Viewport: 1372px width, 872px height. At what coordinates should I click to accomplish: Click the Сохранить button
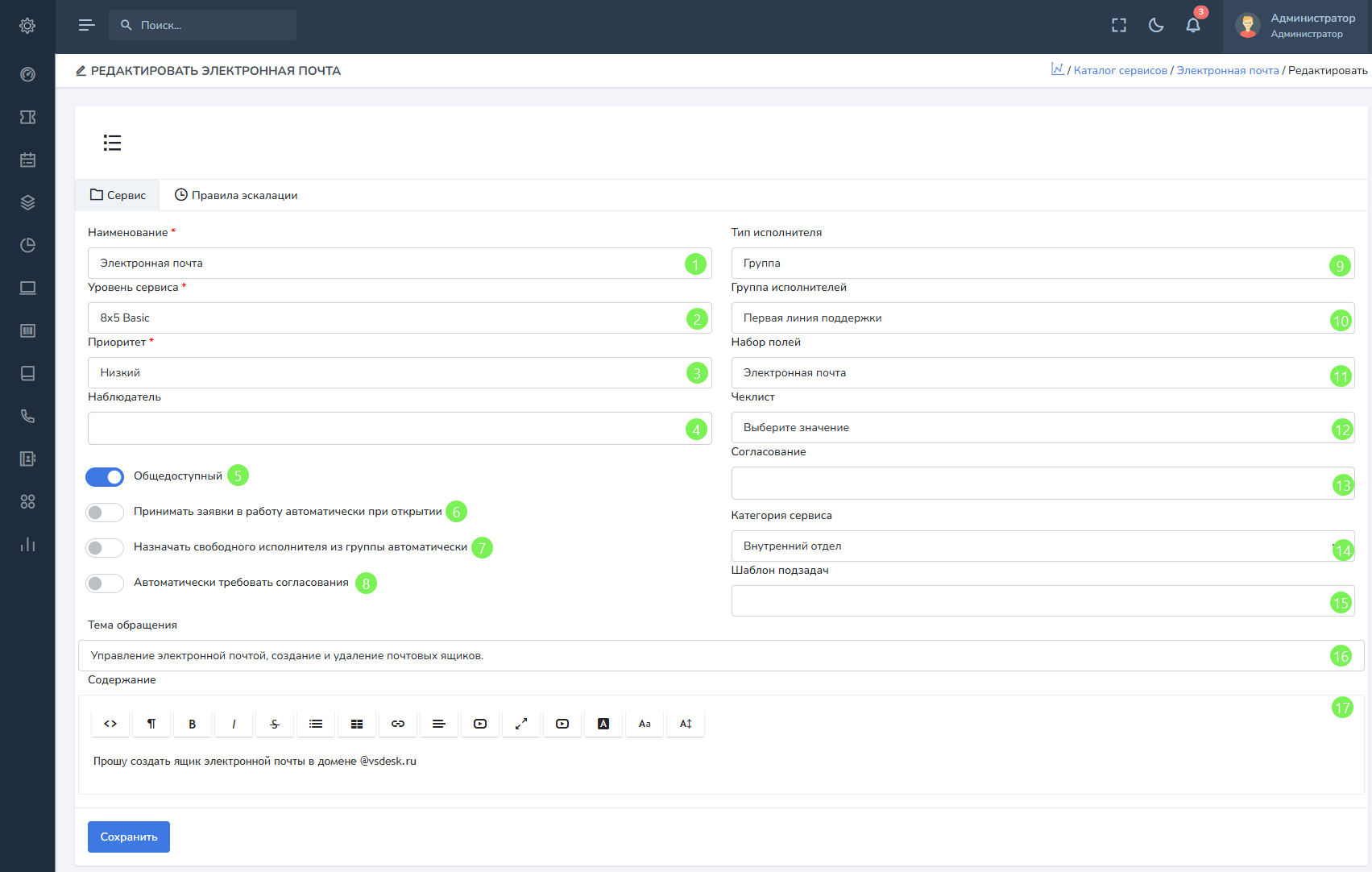(129, 837)
